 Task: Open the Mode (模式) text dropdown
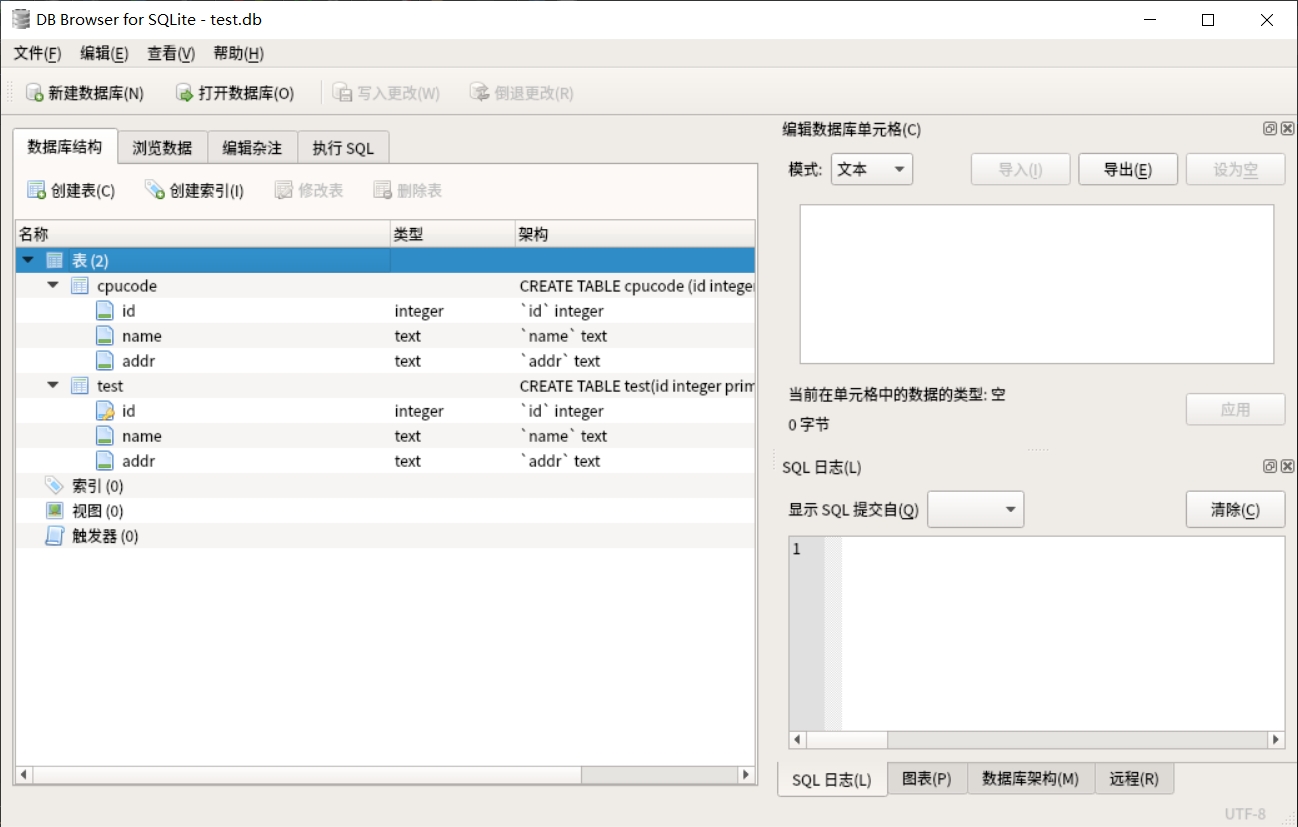pos(871,170)
